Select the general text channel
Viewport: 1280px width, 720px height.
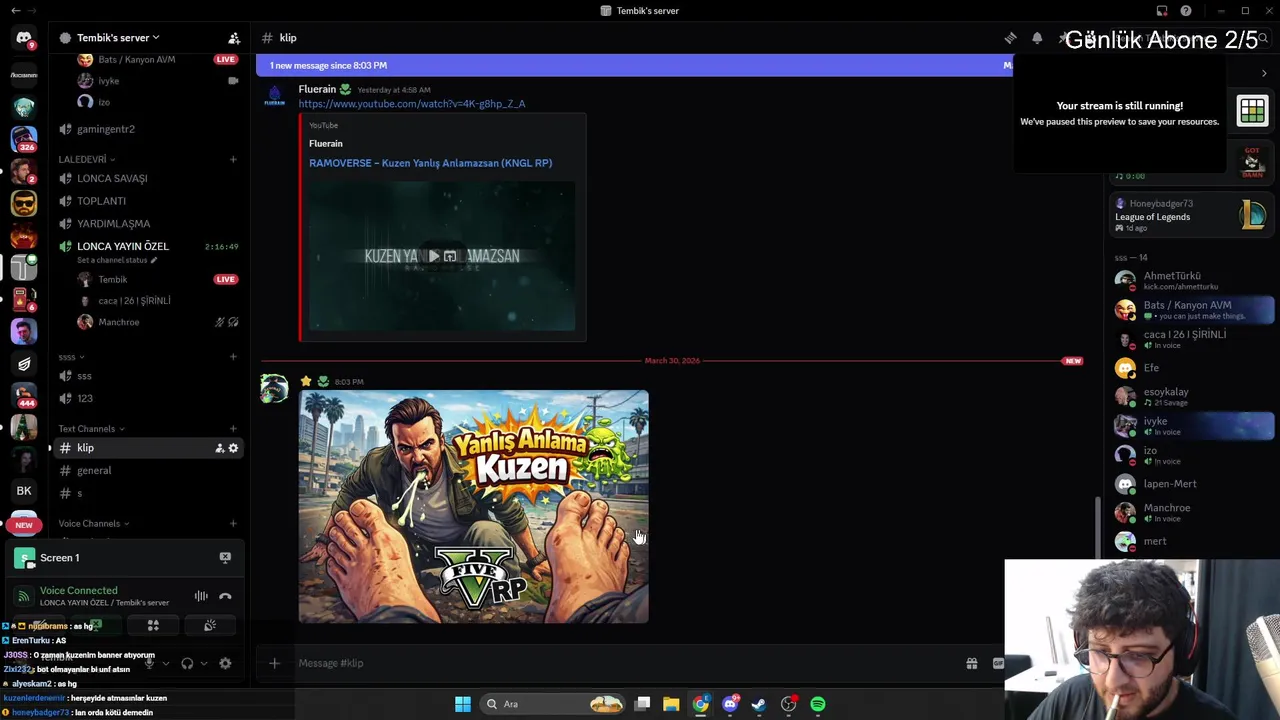(148, 471)
